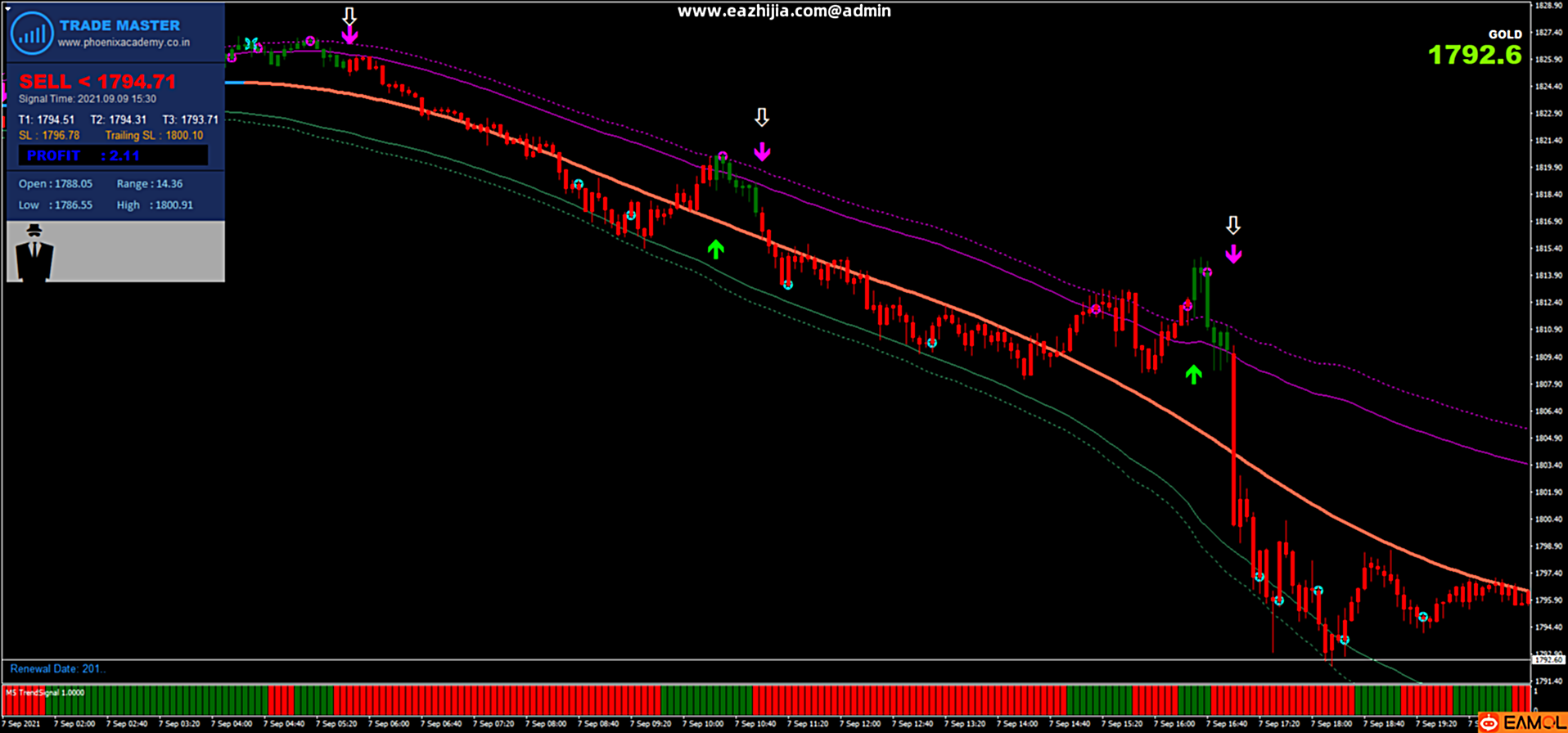
Task: Click the SELL < 1794.71 signal text
Action: click(97, 82)
